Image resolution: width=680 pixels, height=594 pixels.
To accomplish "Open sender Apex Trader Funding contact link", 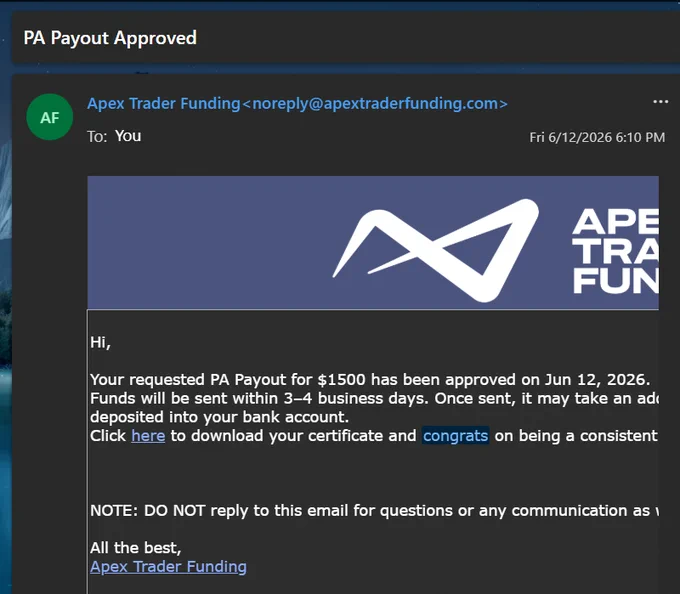I will pyautogui.click(x=163, y=104).
